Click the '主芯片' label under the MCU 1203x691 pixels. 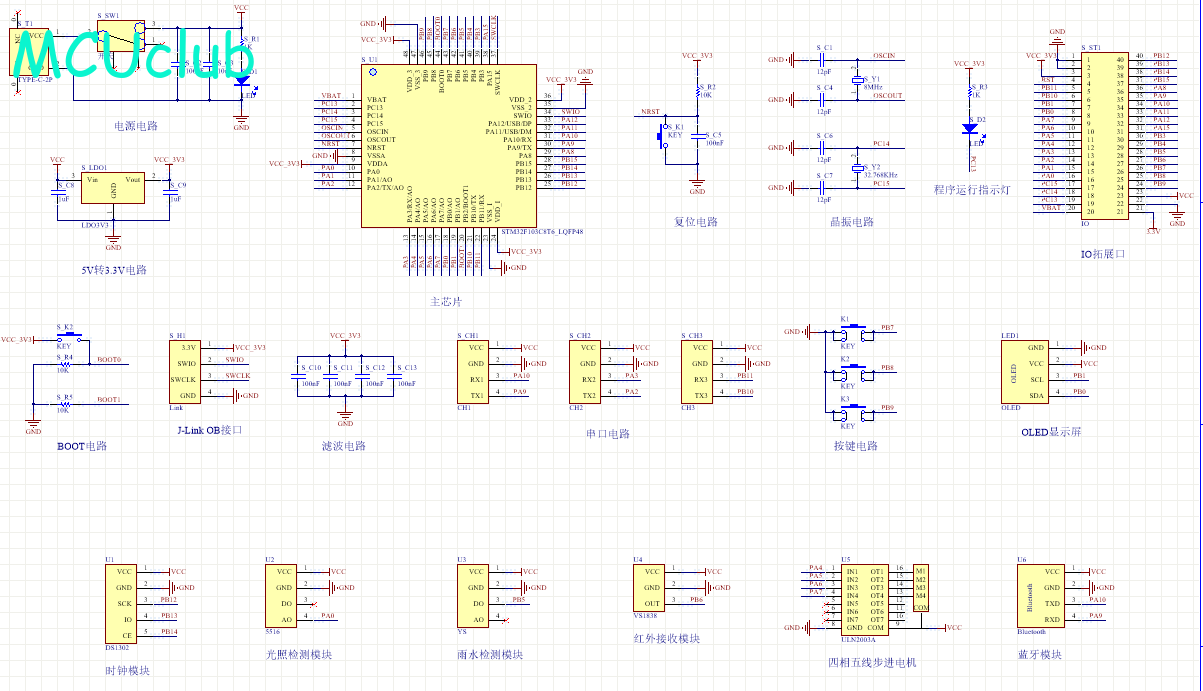click(x=446, y=301)
